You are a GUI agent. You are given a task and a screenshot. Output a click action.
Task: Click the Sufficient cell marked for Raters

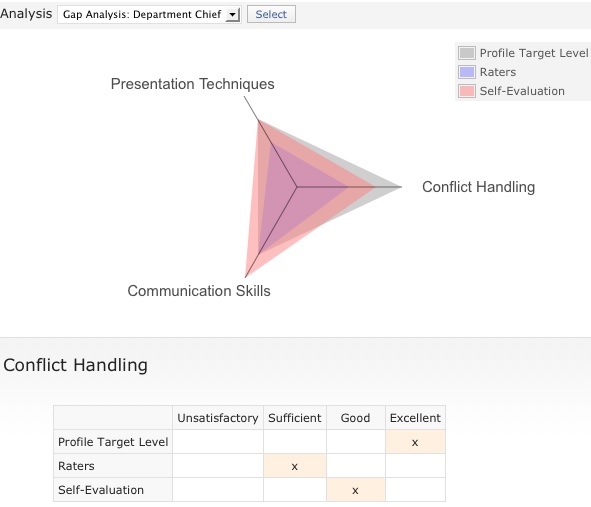point(295,466)
